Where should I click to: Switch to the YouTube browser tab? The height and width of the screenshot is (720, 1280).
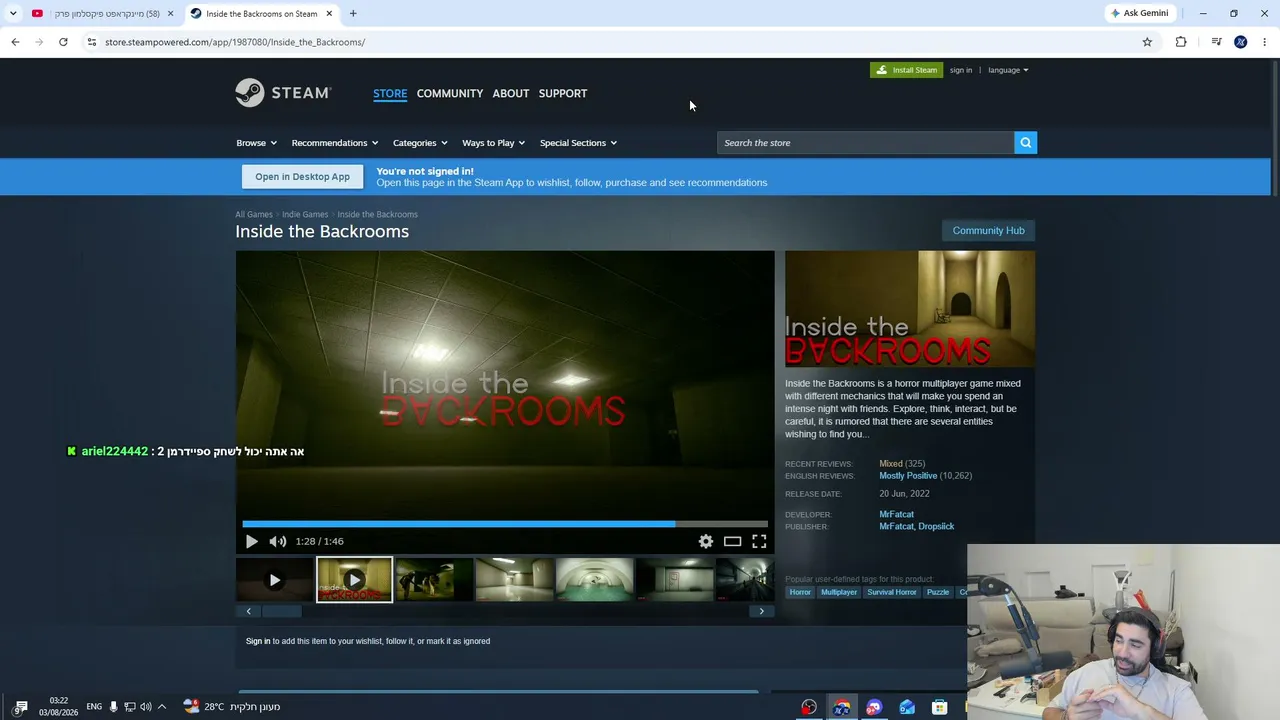tap(103, 13)
